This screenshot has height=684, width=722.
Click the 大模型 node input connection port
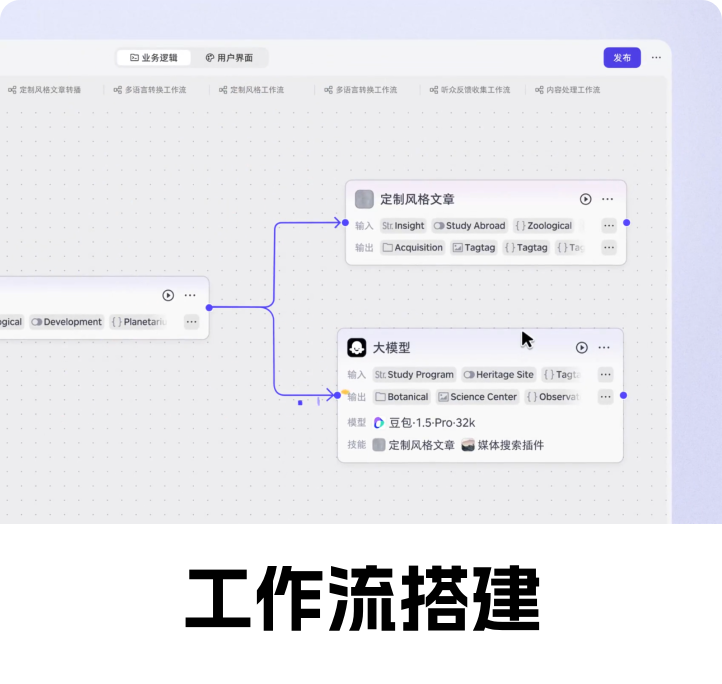(338, 395)
